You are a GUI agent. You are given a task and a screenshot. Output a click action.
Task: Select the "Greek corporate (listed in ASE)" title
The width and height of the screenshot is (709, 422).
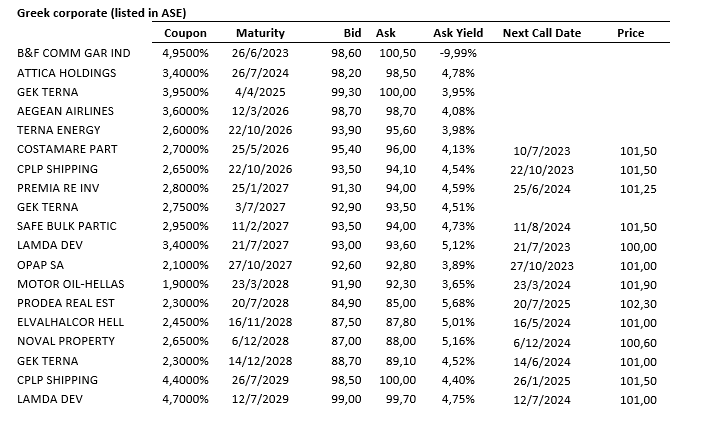pyautogui.click(x=101, y=11)
